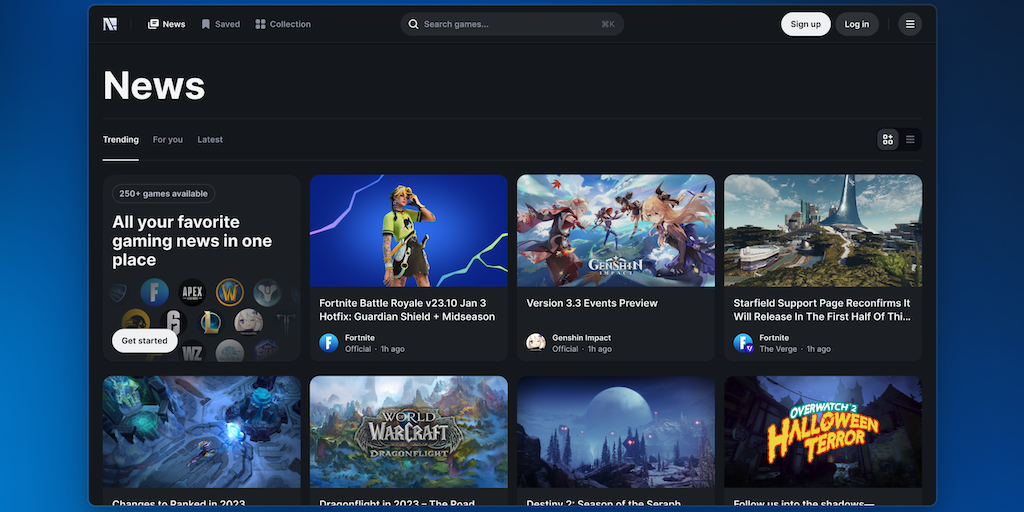Switch to grid view layout
This screenshot has width=1024, height=512.
tap(888, 140)
